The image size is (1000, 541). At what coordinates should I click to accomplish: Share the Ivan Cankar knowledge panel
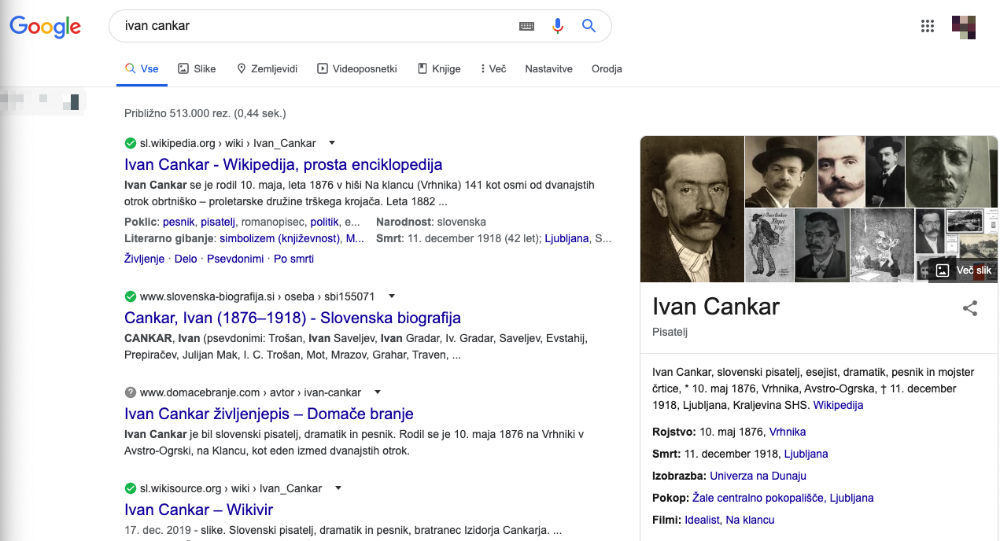tap(970, 308)
